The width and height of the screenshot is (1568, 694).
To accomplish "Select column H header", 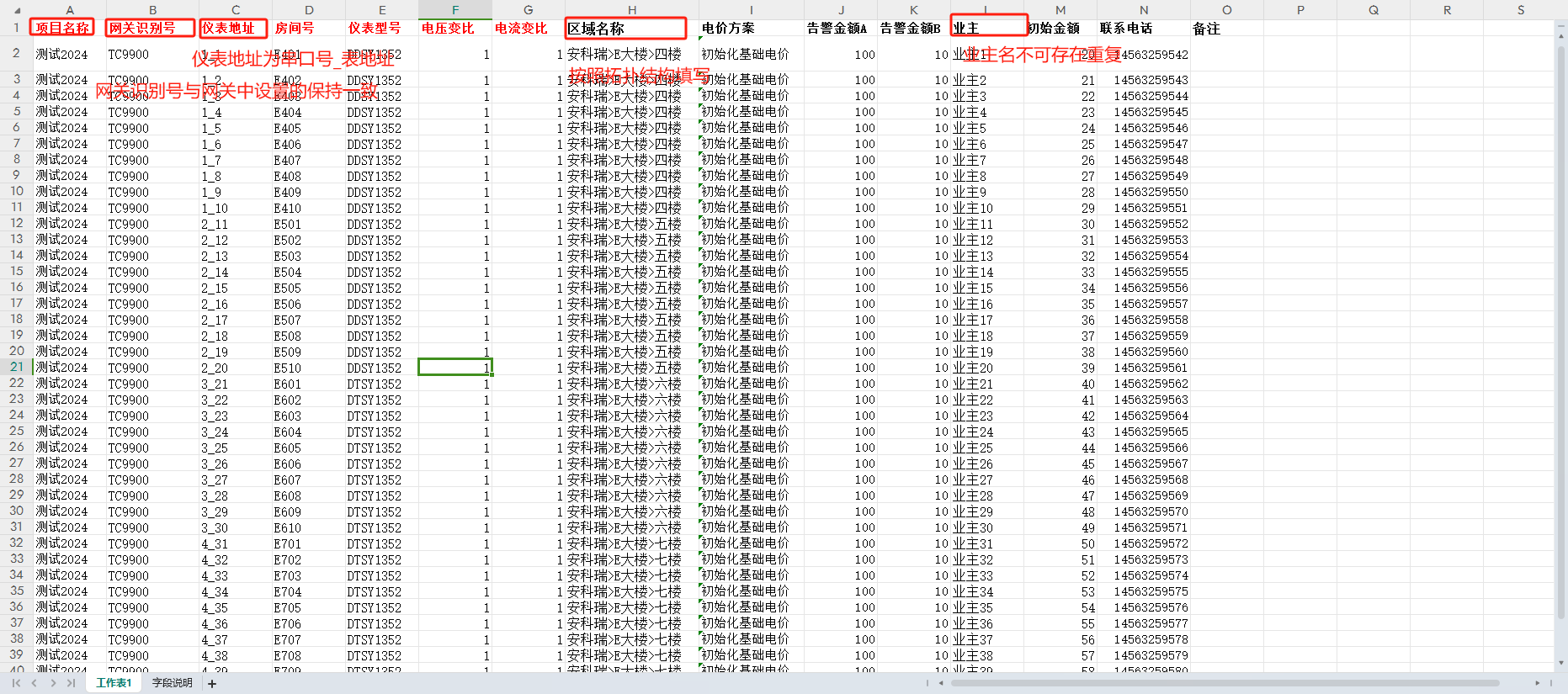I will (x=631, y=10).
